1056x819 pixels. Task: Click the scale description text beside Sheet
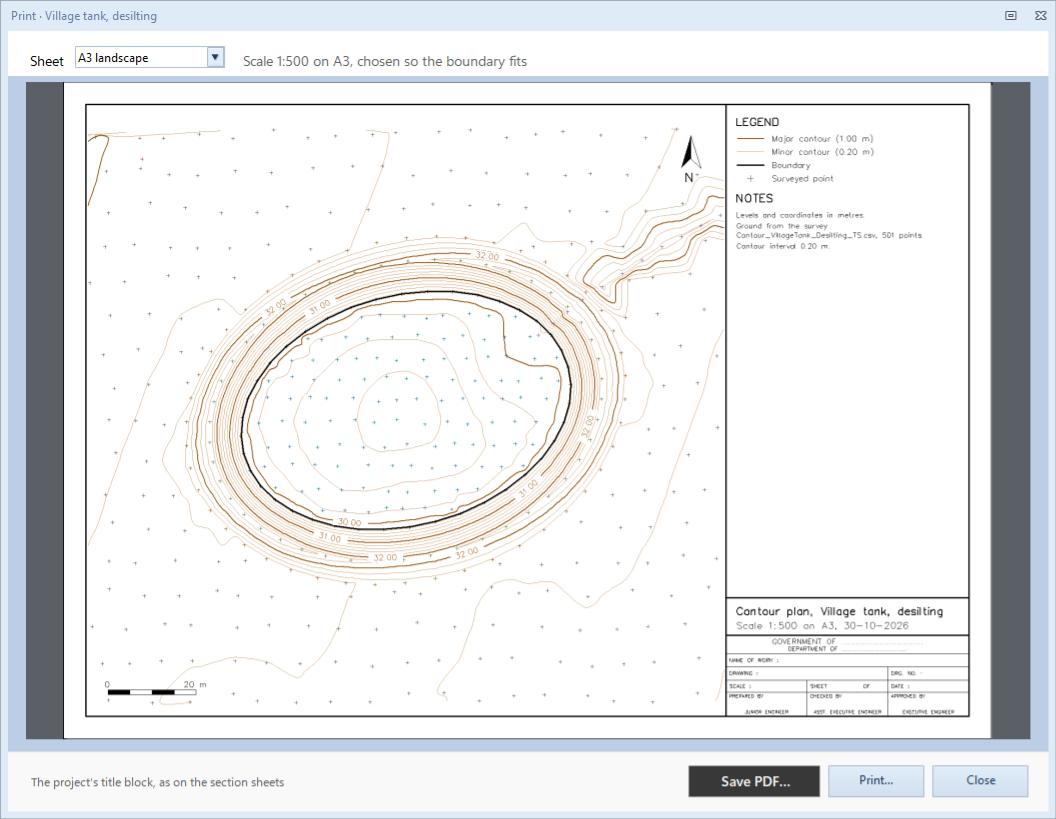tap(385, 61)
